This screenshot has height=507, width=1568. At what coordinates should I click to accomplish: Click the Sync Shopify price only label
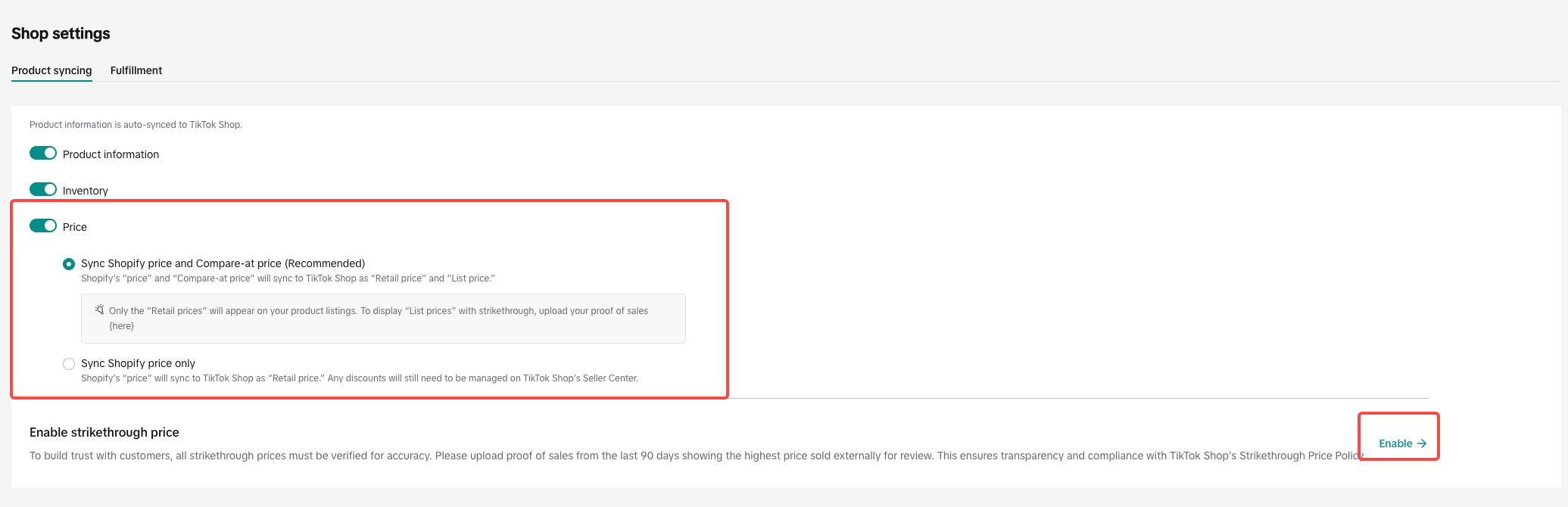tap(138, 363)
